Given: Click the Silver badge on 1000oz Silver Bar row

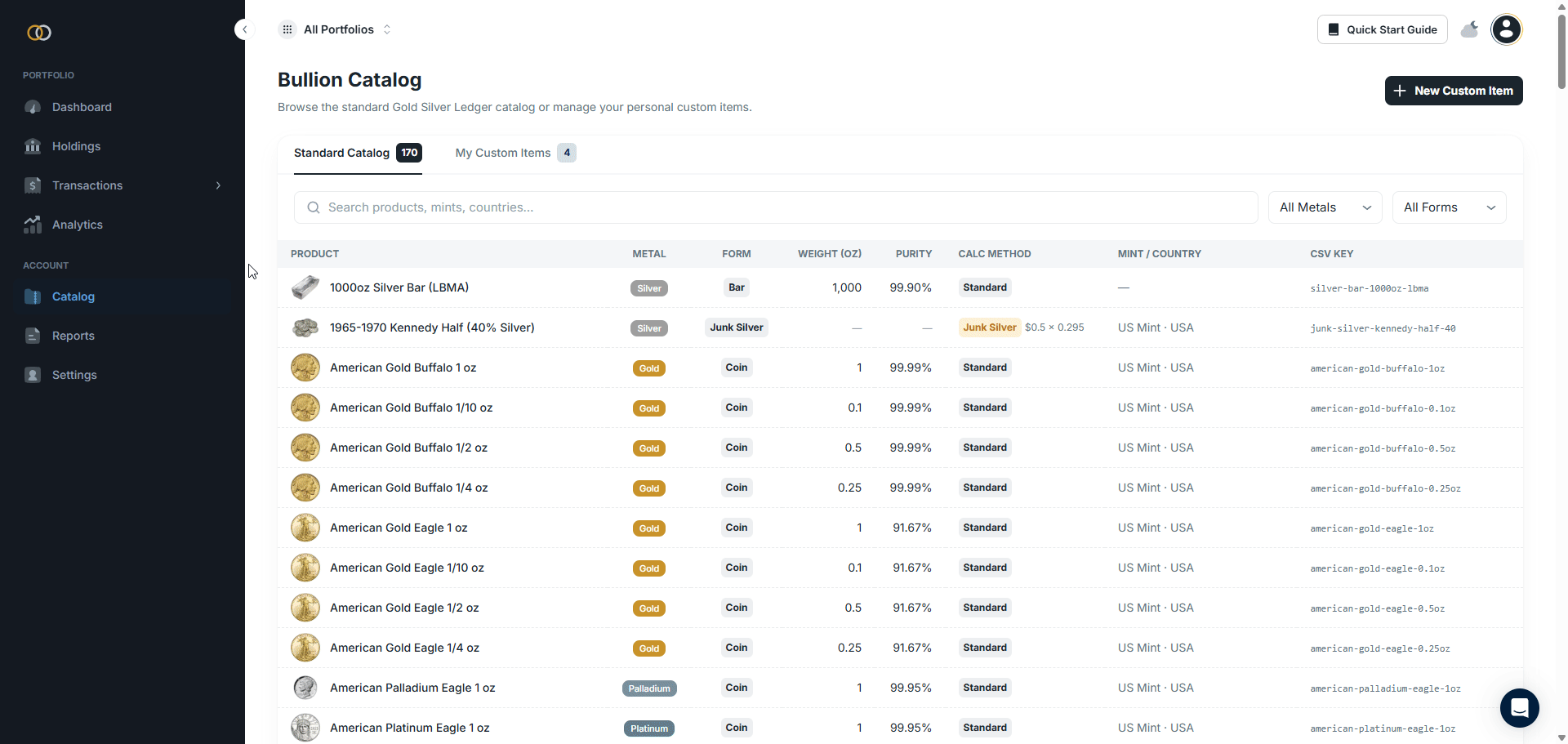Looking at the screenshot, I should point(649,288).
